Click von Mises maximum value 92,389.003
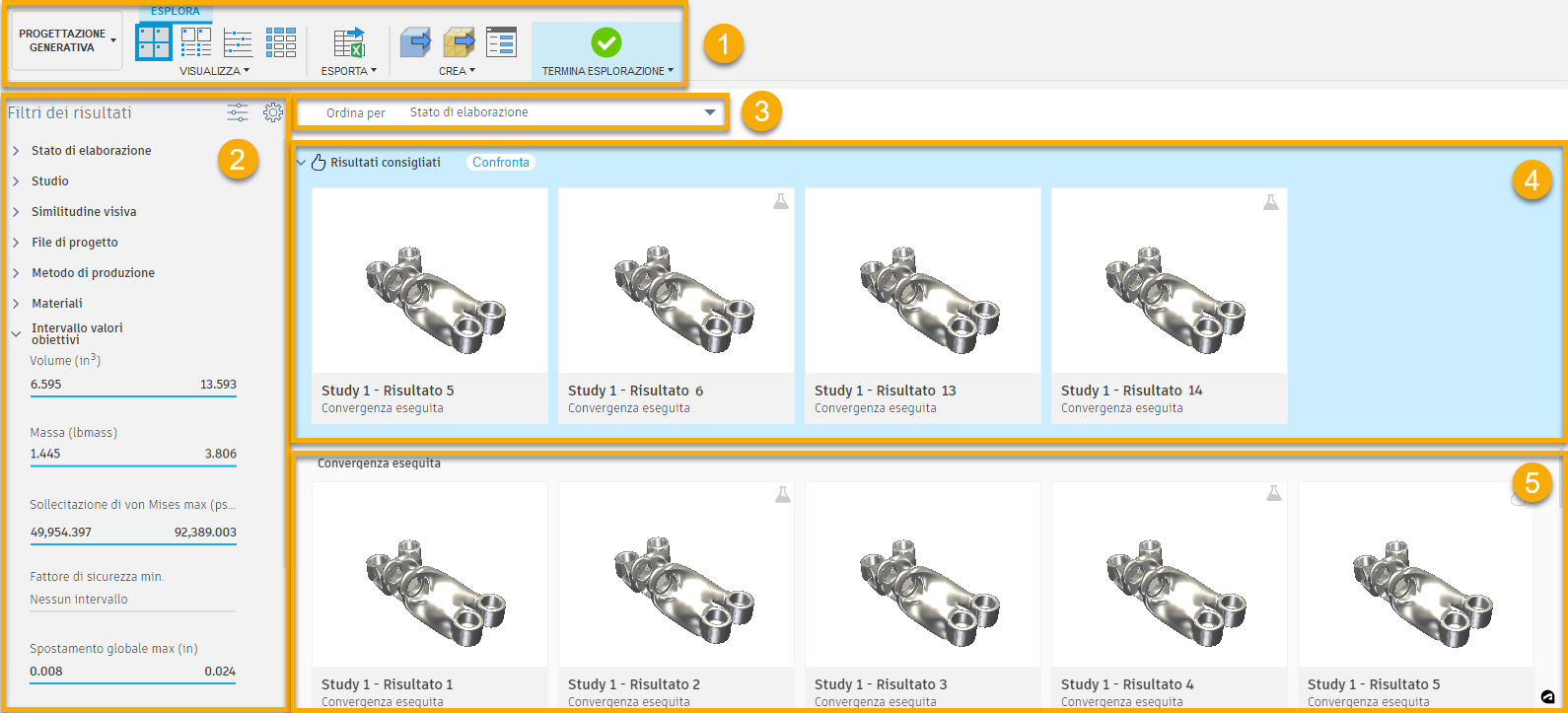 click(205, 533)
